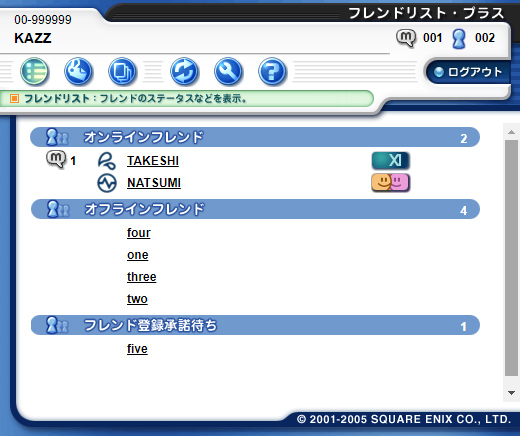This screenshot has height=436, width=520.
Task: Open help with the question mark icon
Action: [272, 71]
